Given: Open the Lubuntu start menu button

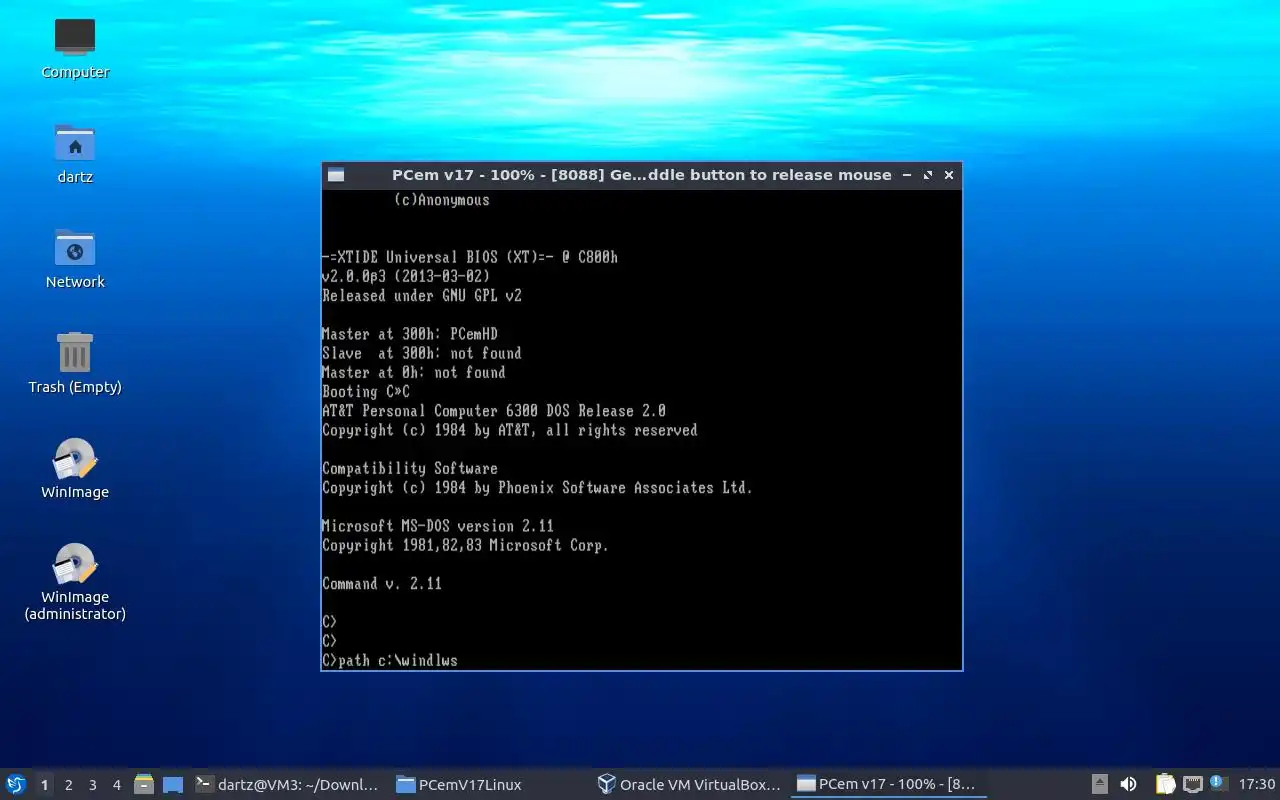Looking at the screenshot, I should 16,785.
